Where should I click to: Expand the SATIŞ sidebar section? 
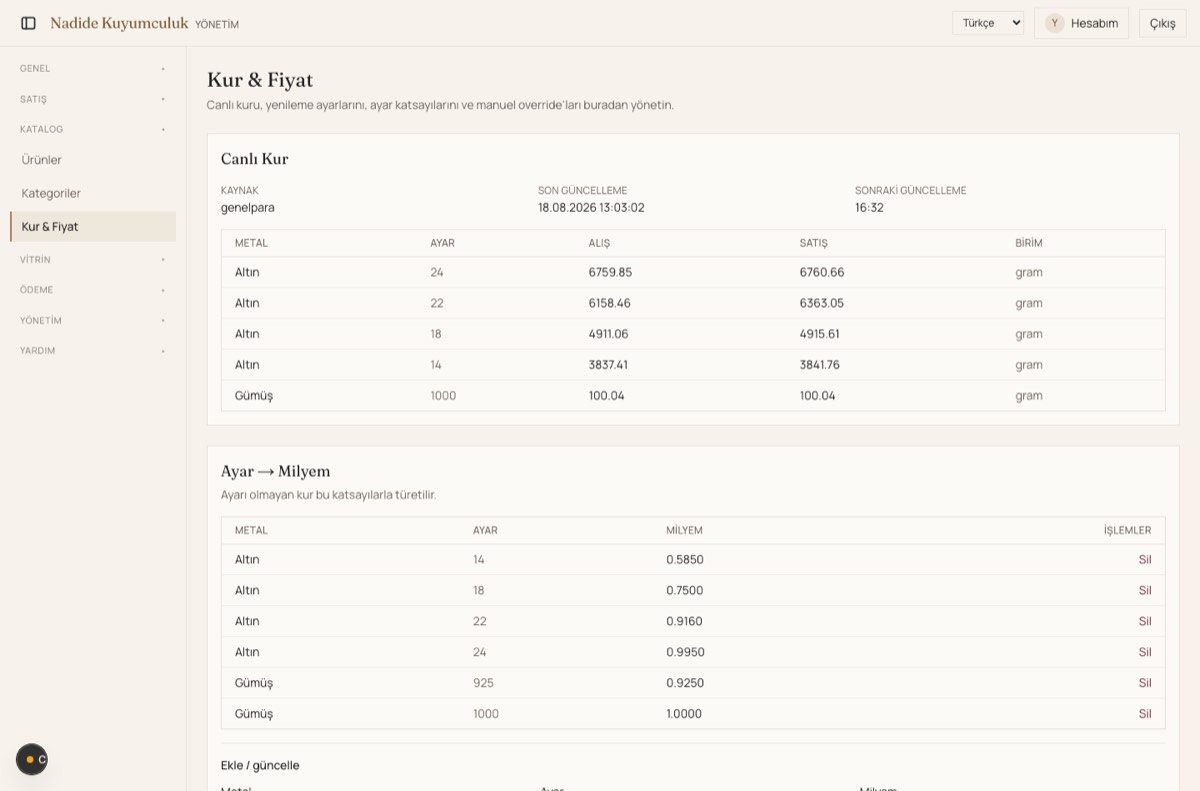[93, 99]
